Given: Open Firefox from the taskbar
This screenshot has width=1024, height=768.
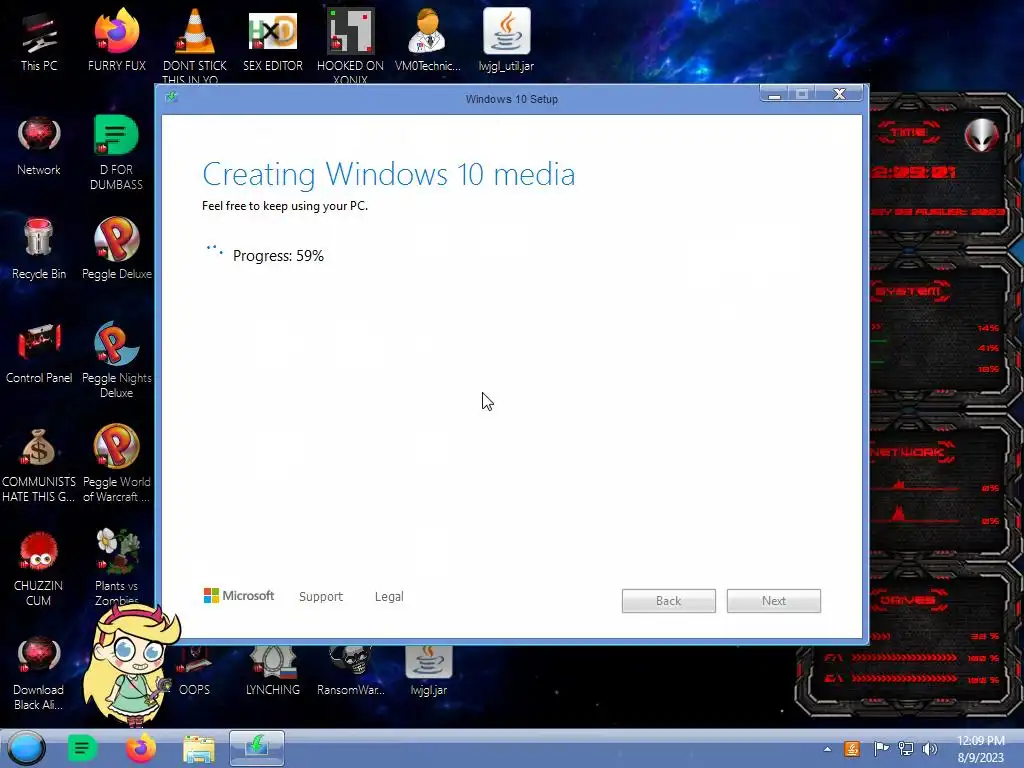Looking at the screenshot, I should [x=140, y=748].
